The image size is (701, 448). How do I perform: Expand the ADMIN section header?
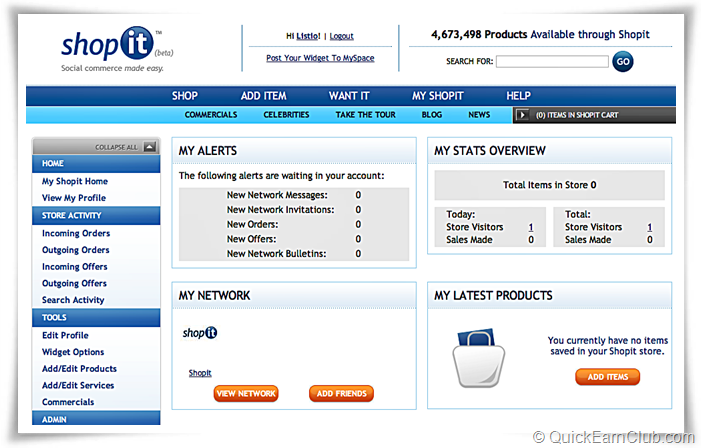tap(96, 418)
